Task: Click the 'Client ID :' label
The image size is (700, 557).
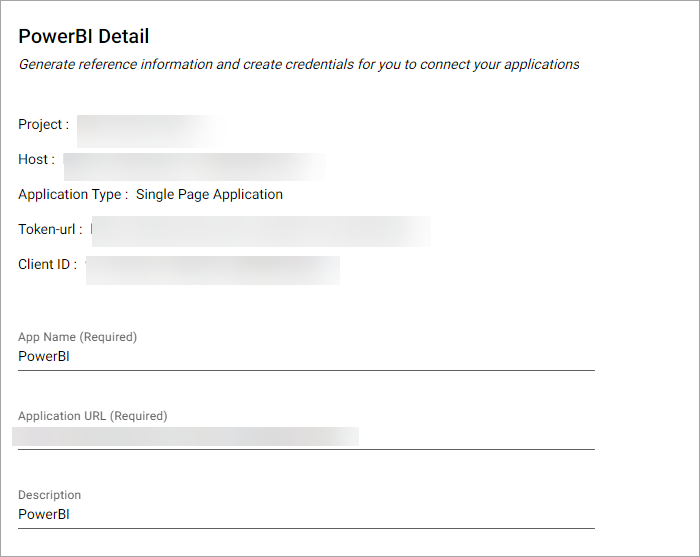Action: pyautogui.click(x=47, y=265)
